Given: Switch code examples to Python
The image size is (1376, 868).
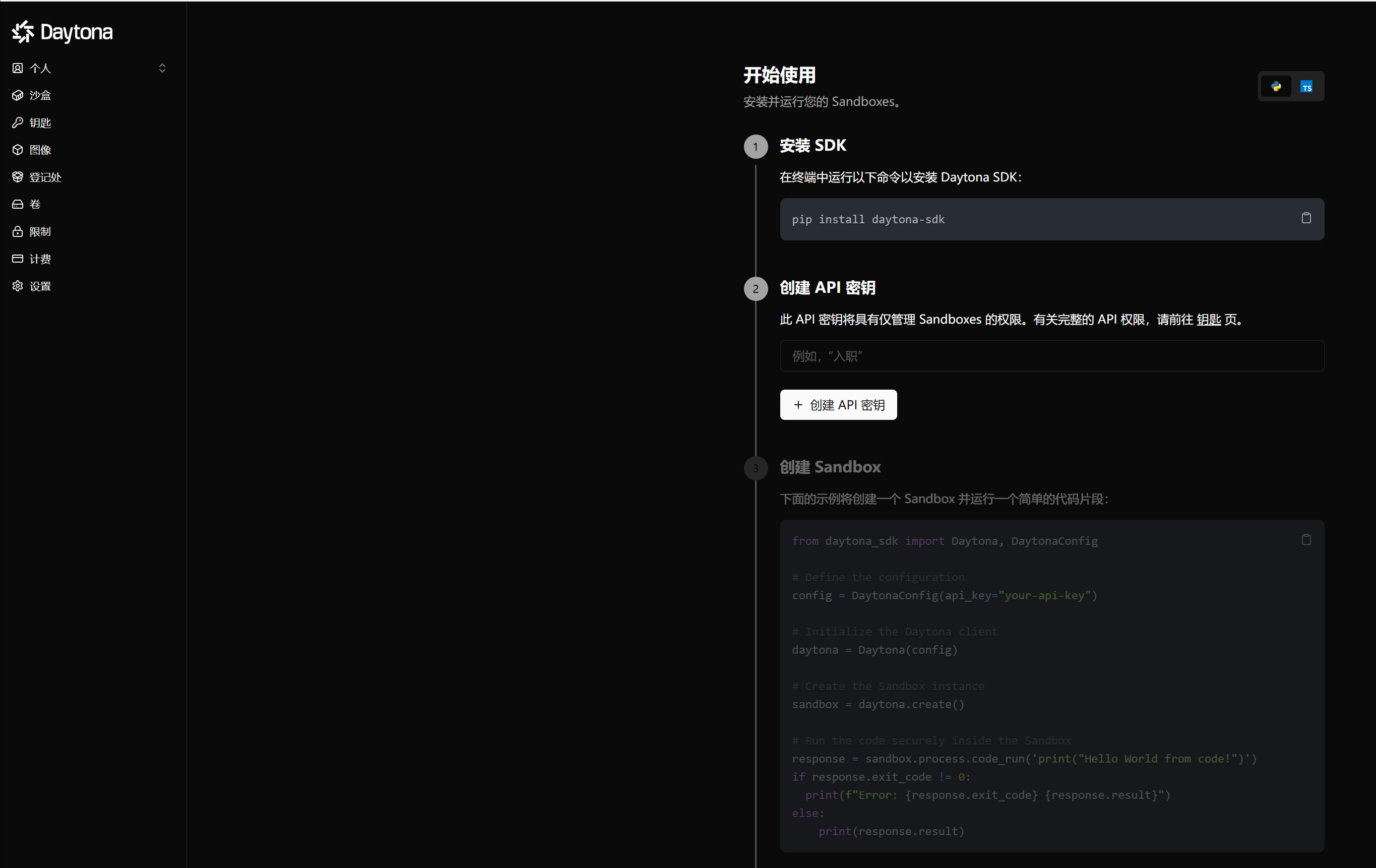Looking at the screenshot, I should [x=1276, y=86].
